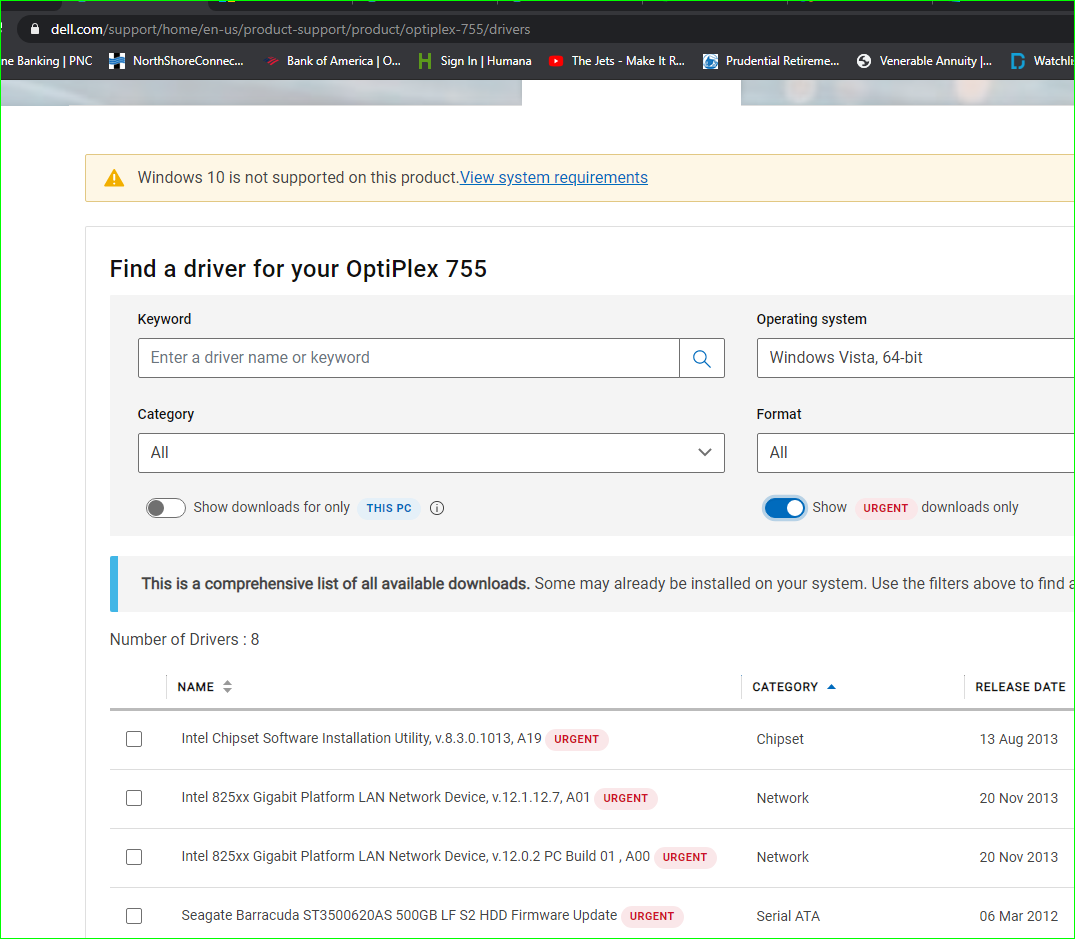
Task: Click the NAME column header text
Action: [x=195, y=687]
